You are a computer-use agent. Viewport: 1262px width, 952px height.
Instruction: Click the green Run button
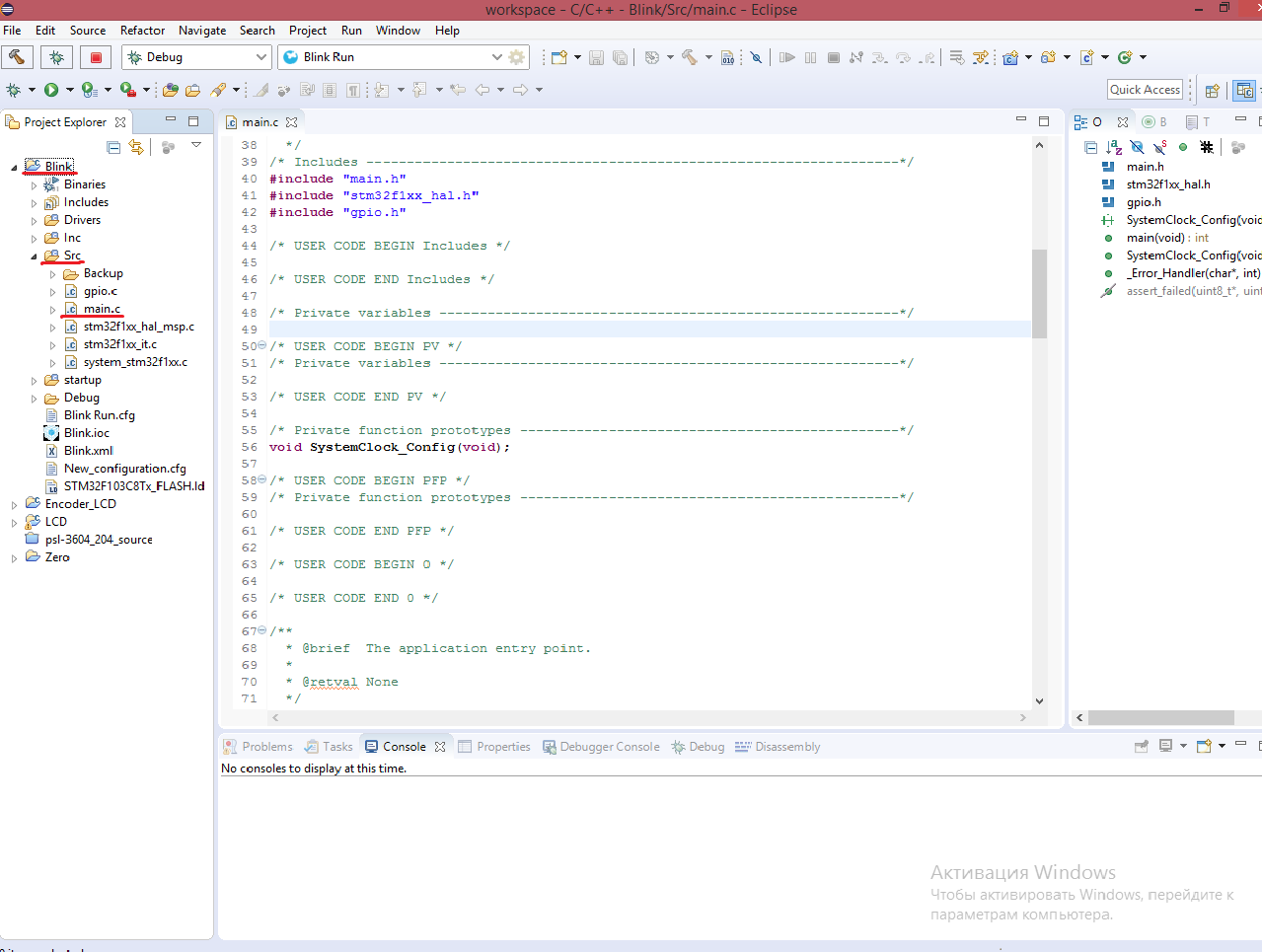[x=51, y=90]
